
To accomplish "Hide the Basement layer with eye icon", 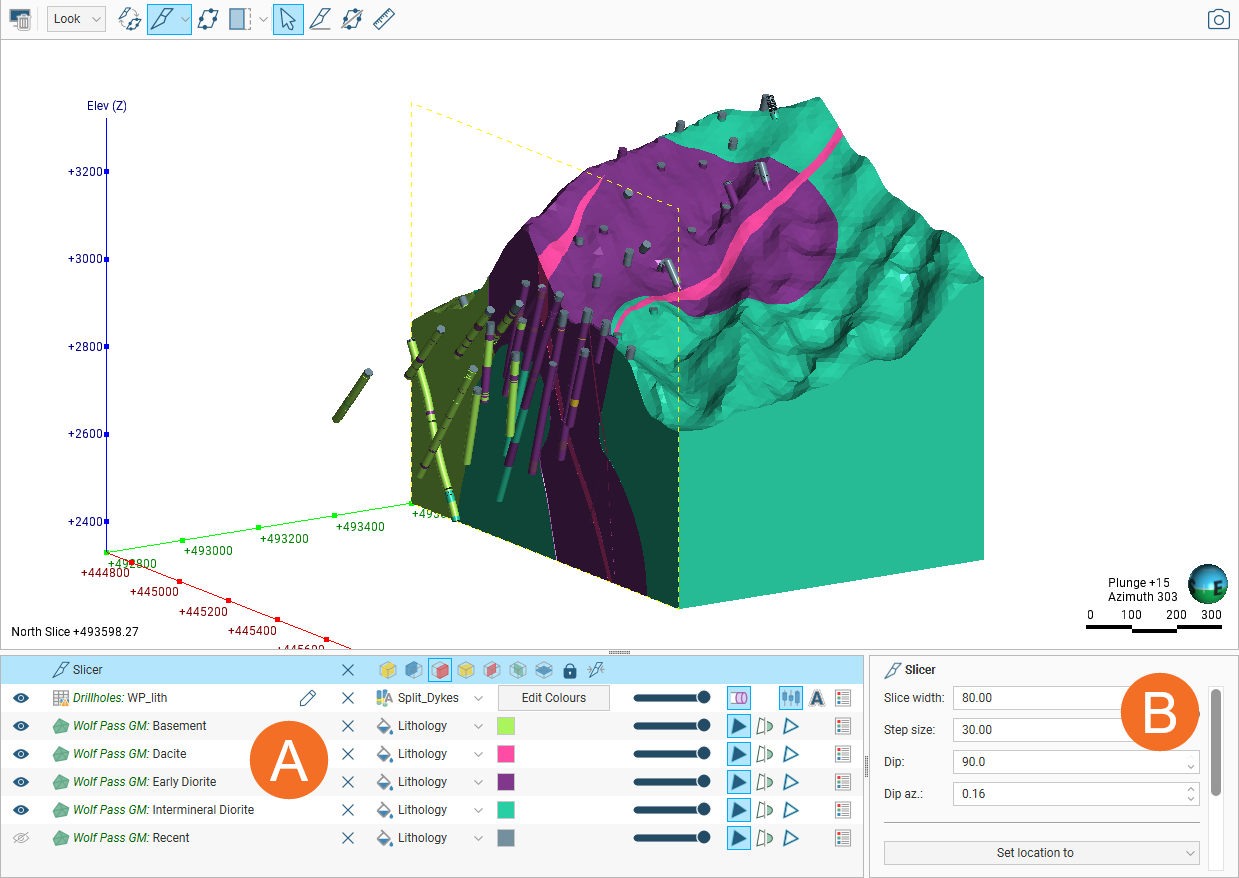I will coord(22,726).
